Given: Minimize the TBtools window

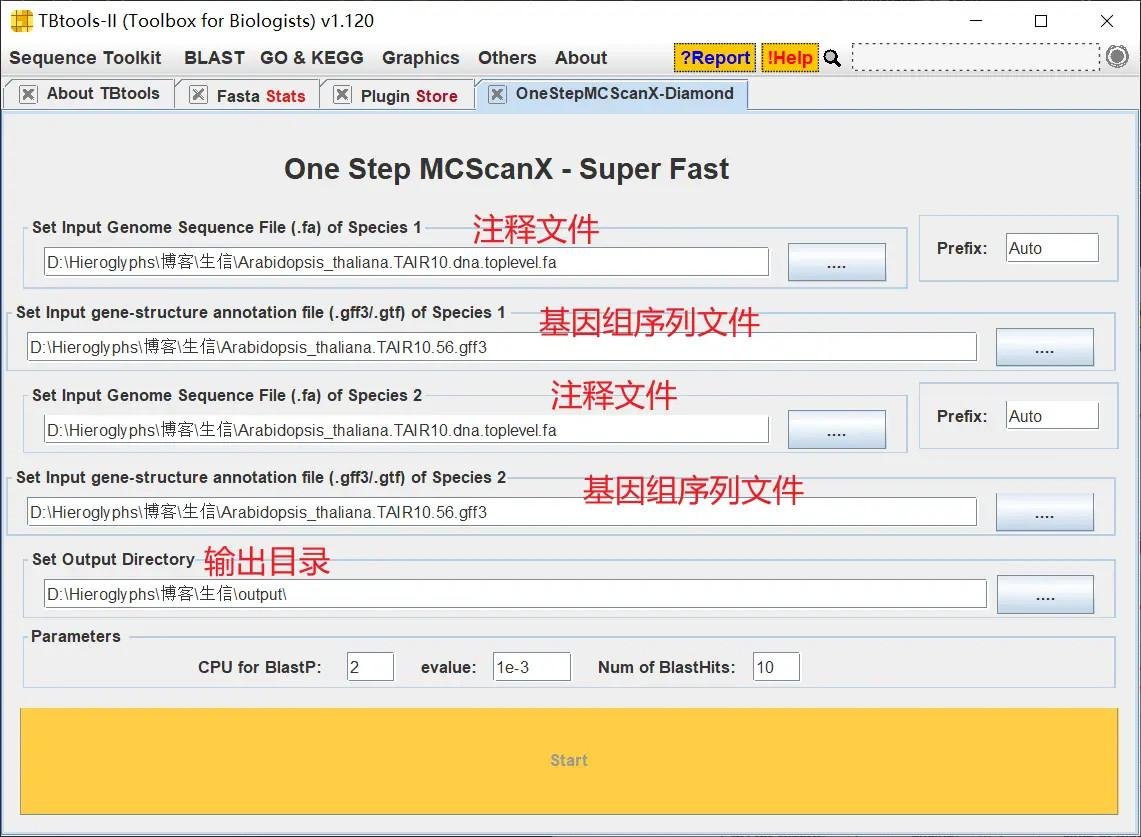Looking at the screenshot, I should pyautogui.click(x=977, y=21).
